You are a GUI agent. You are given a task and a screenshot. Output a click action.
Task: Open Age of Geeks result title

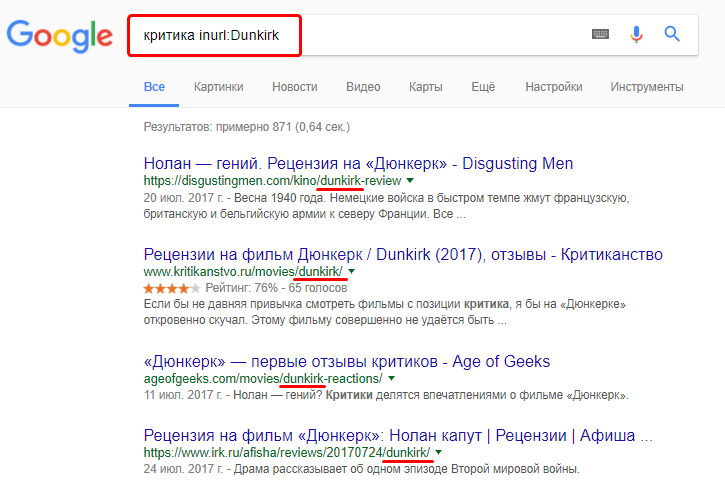point(346,361)
